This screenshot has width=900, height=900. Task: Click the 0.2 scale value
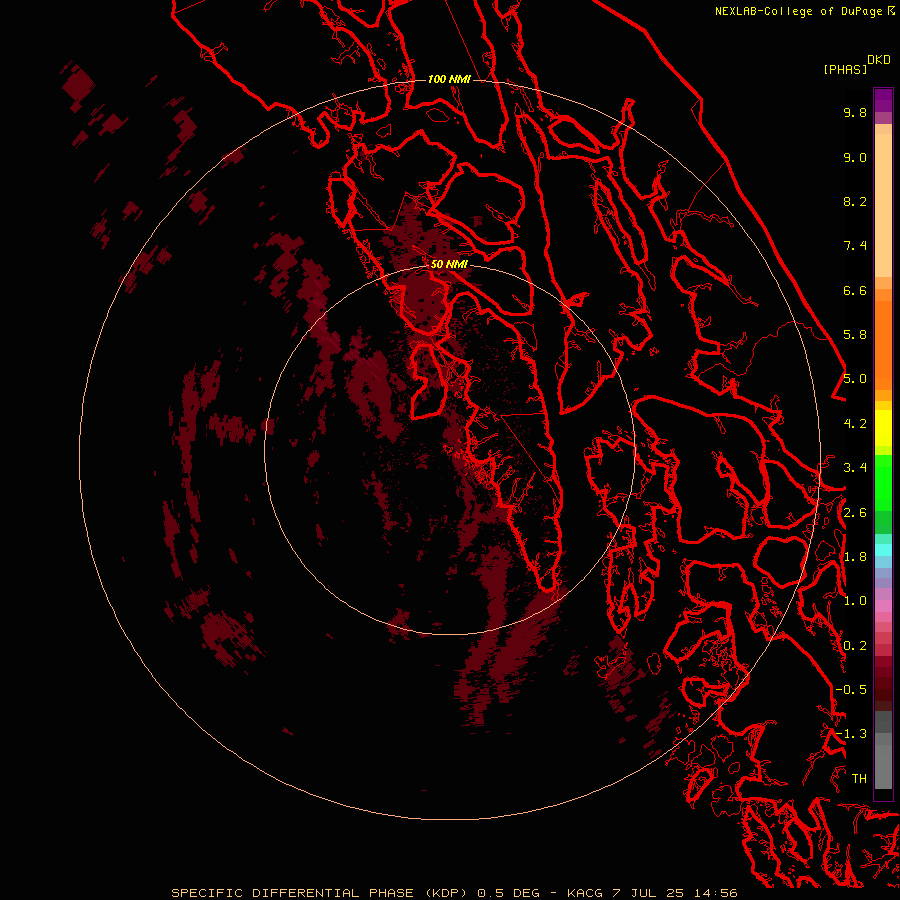(855, 646)
